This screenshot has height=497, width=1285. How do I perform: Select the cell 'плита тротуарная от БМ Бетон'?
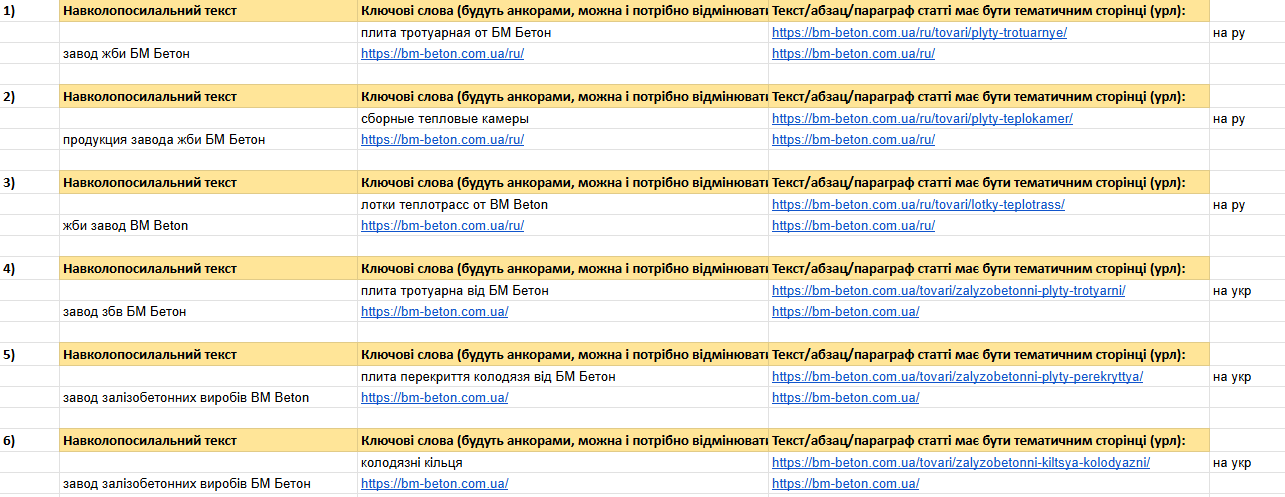563,33
